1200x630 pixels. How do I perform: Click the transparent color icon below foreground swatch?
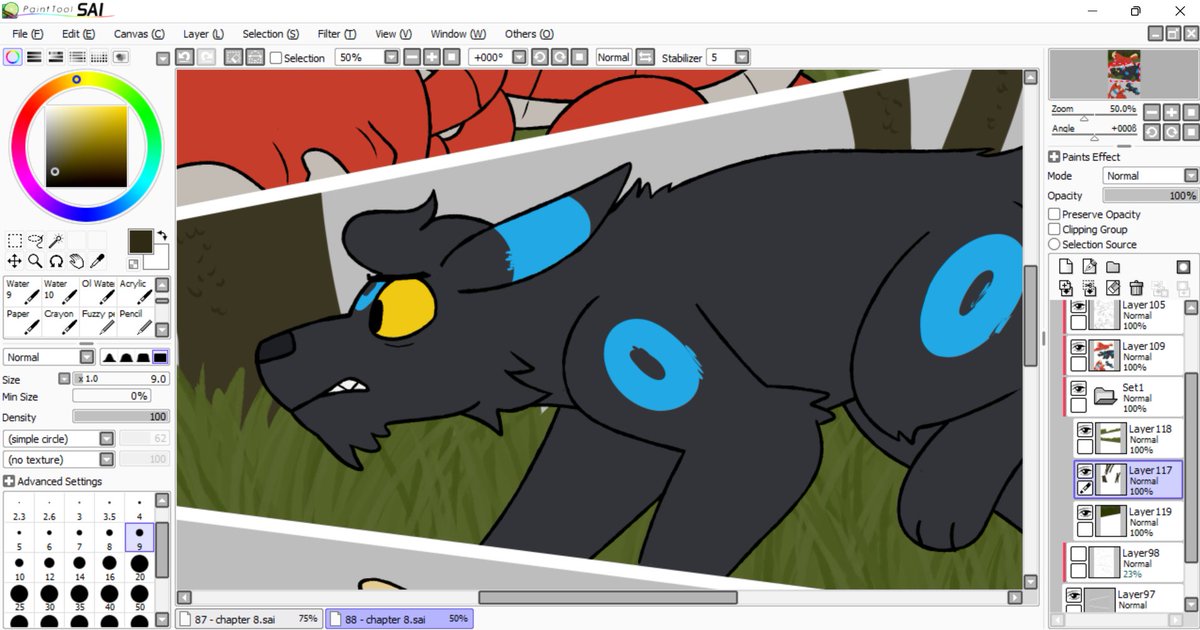[x=134, y=264]
